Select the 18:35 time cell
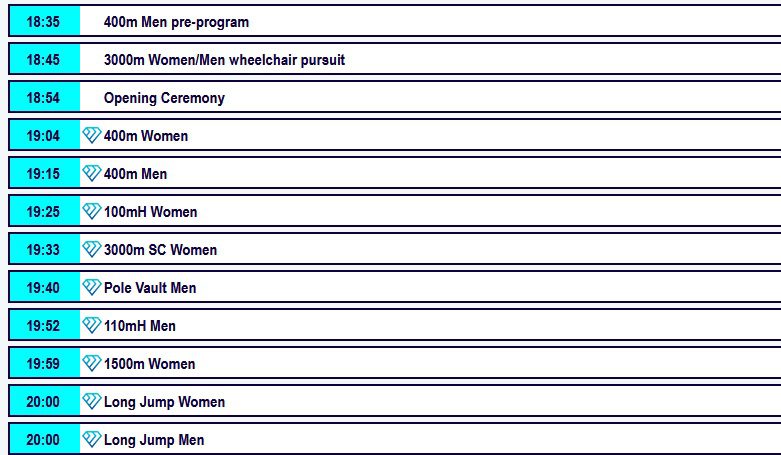Screen dimensions: 781x455 point(44,21)
